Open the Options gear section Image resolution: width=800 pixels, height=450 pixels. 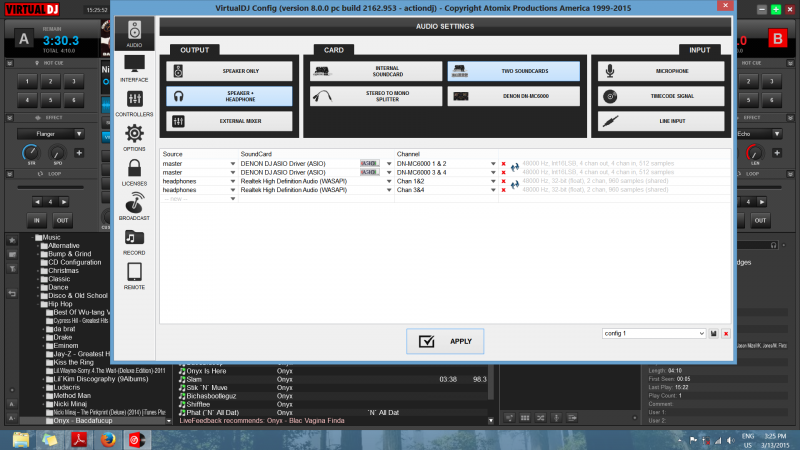134,138
